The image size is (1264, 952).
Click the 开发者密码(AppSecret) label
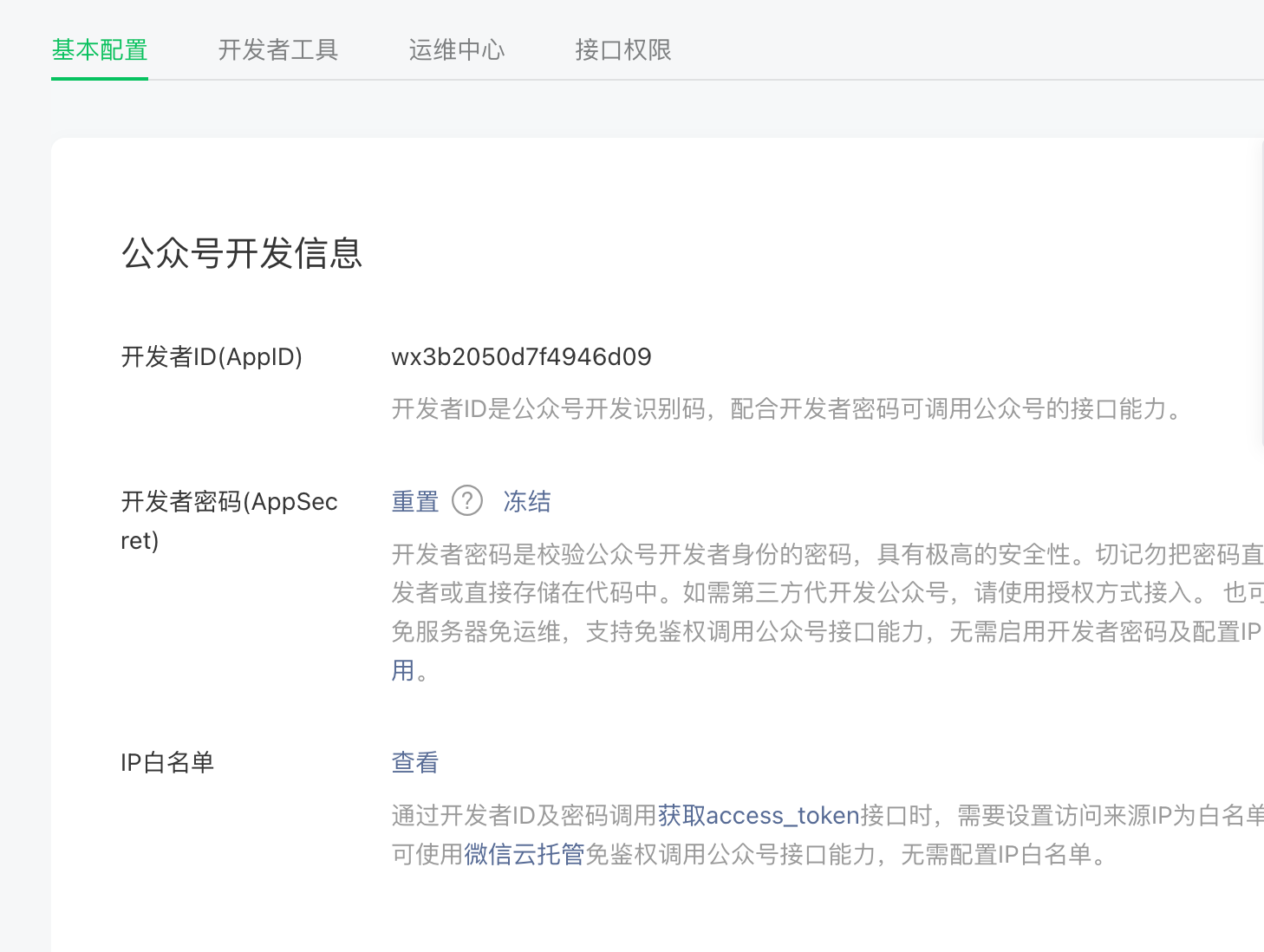[229, 520]
